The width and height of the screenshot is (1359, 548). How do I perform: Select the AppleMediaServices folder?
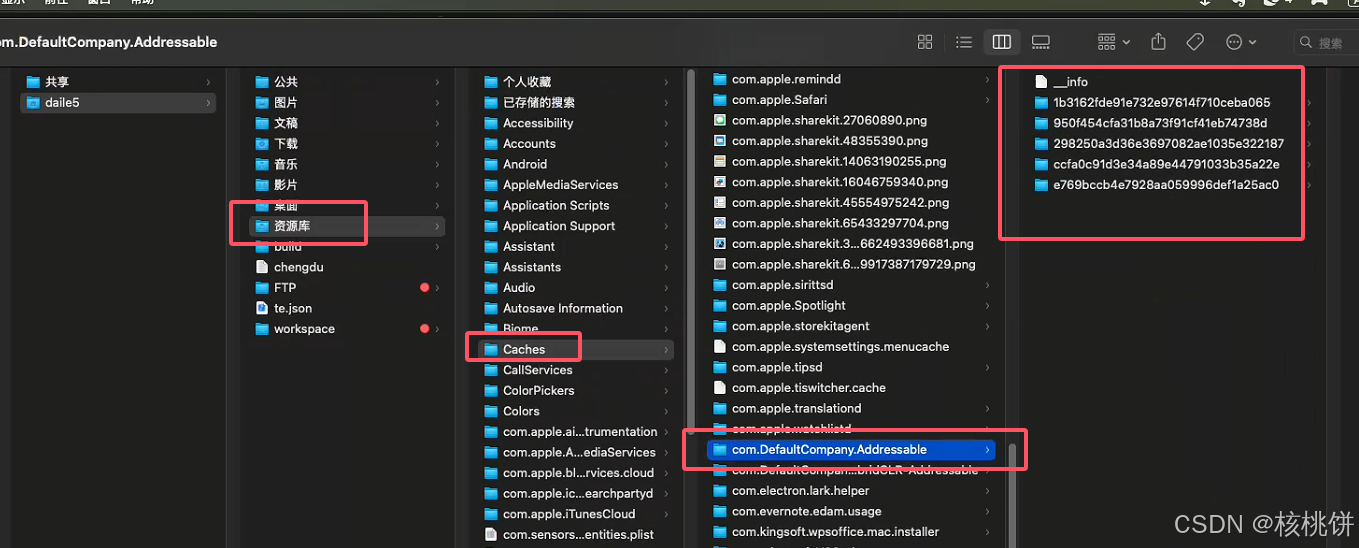[x=575, y=185]
